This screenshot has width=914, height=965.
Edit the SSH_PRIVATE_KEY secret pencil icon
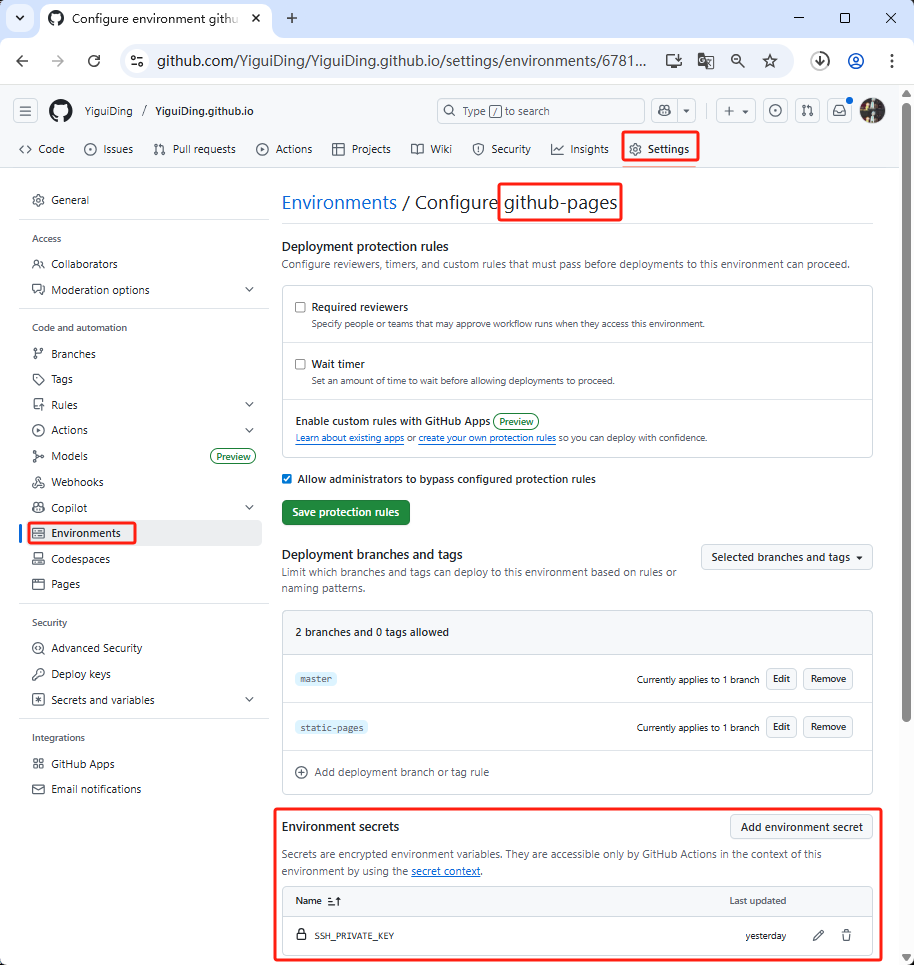pyautogui.click(x=818, y=935)
